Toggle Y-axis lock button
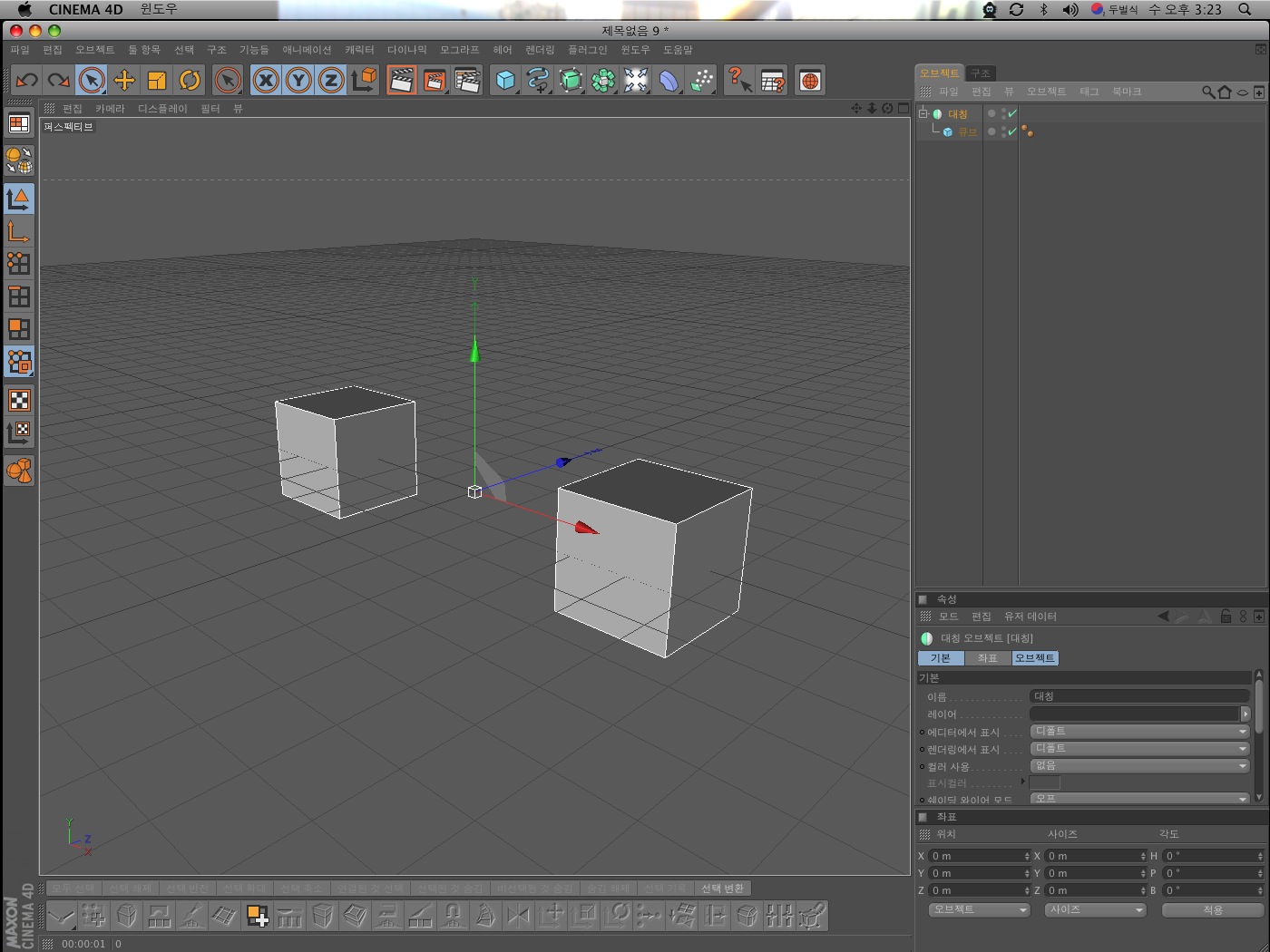 tap(298, 81)
